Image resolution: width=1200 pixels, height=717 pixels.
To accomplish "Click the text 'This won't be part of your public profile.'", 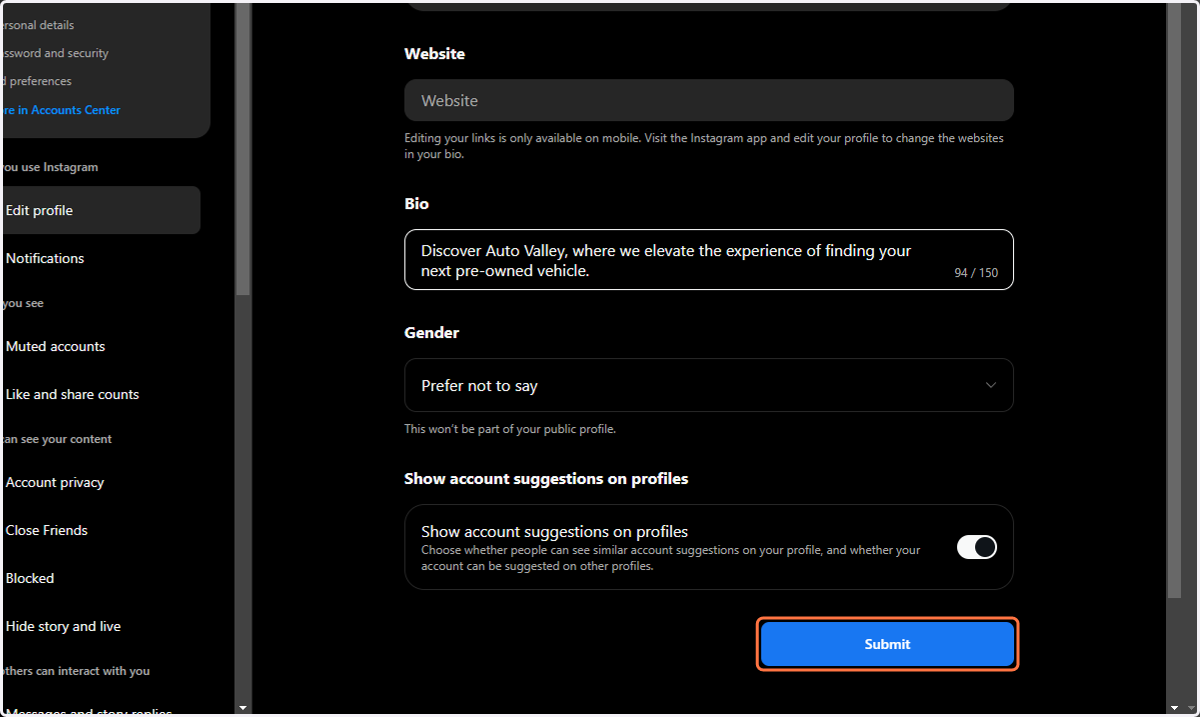I will [x=510, y=429].
